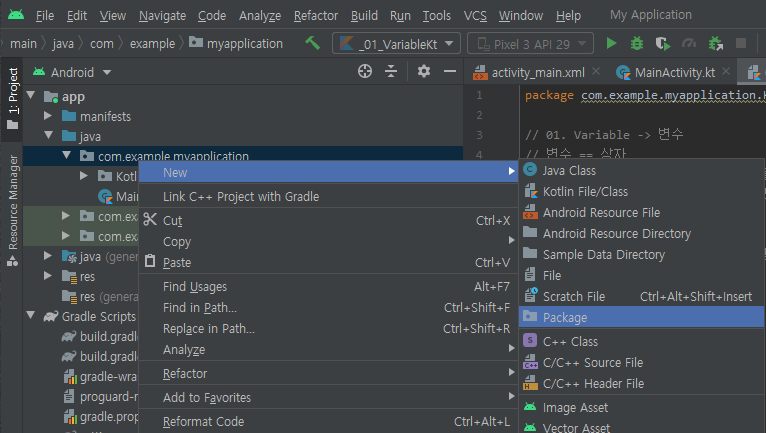Select Vector Asset entry
766x433 pixels.
[641, 427]
